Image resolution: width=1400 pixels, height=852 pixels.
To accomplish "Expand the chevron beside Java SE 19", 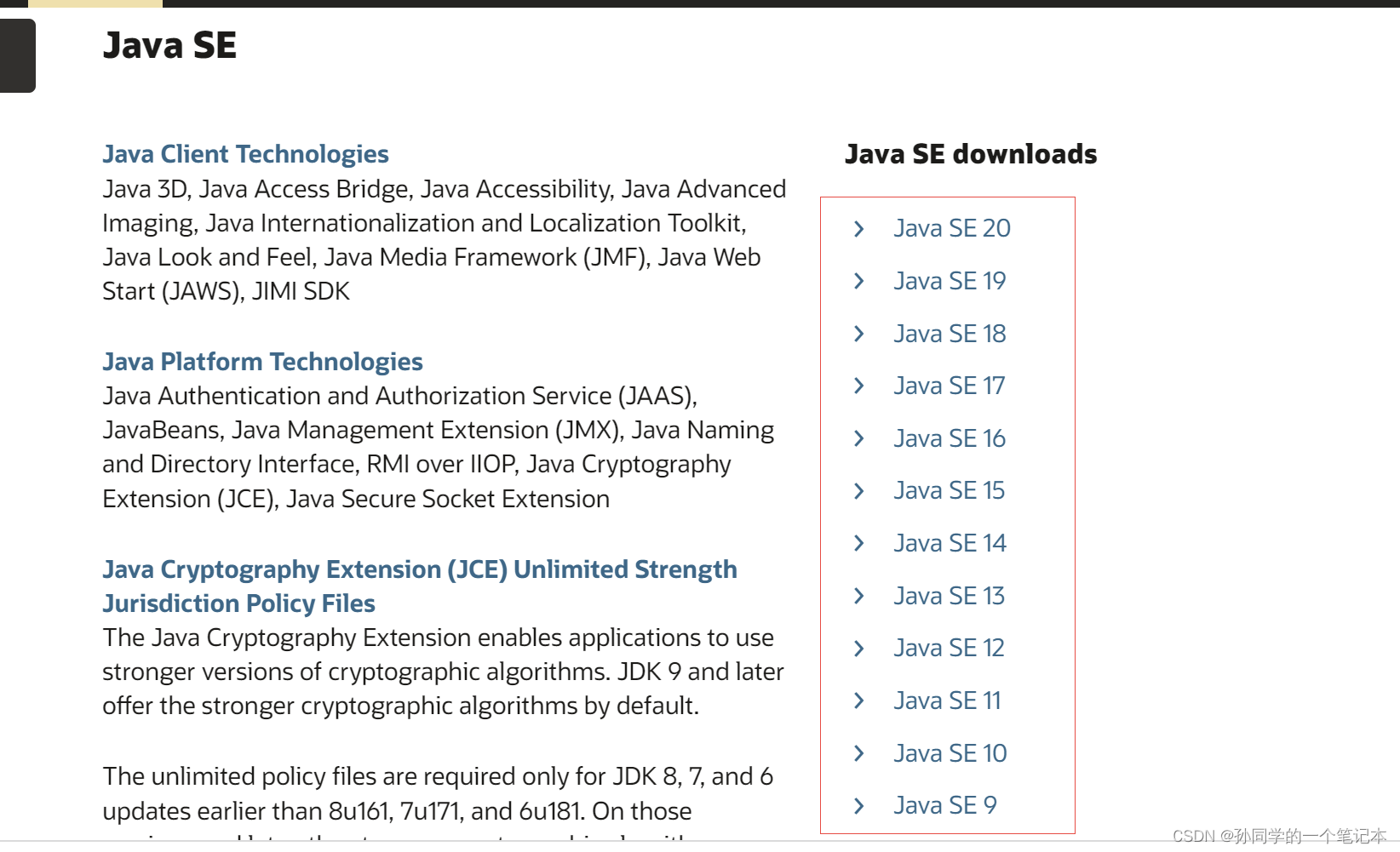I will (859, 281).
